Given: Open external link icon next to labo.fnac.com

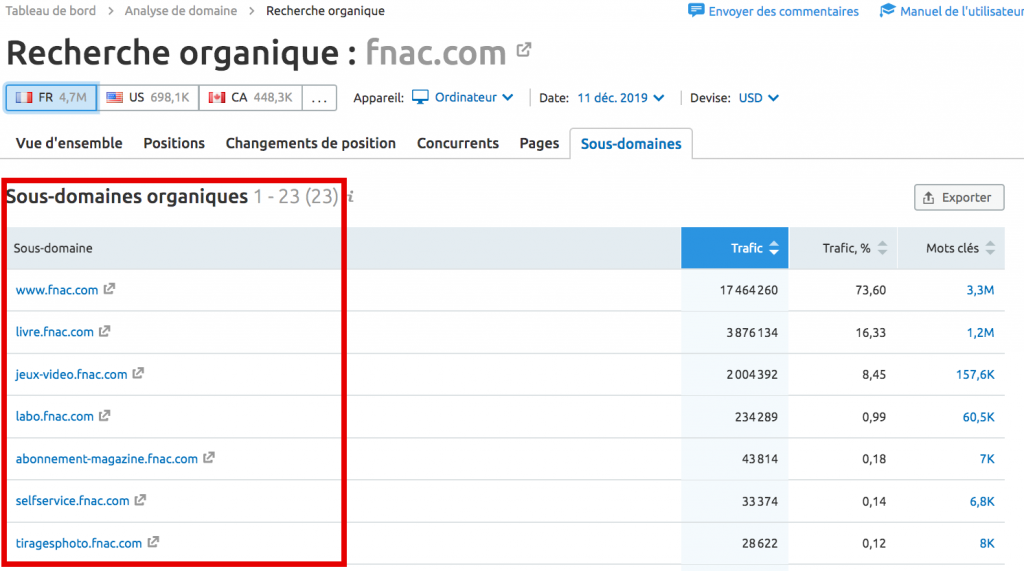Looking at the screenshot, I should click(x=104, y=416).
